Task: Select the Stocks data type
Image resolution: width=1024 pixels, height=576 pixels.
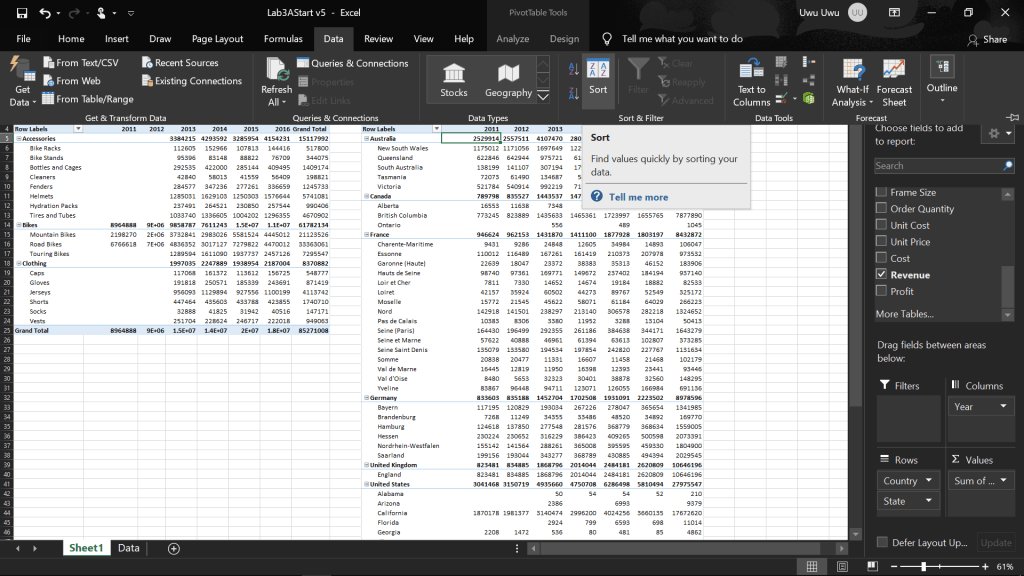Action: 453,80
